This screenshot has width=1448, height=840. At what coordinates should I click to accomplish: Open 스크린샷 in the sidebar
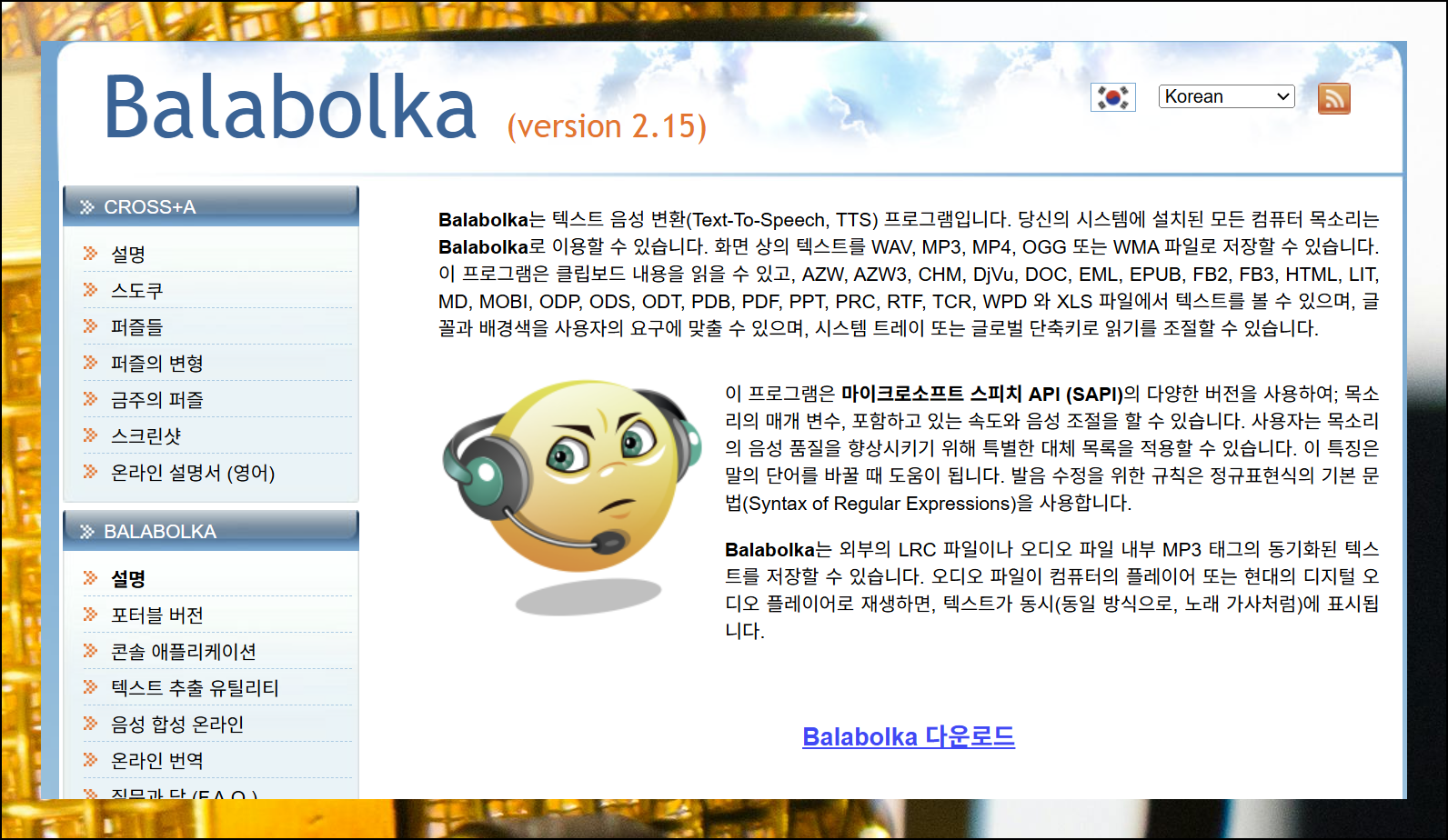tap(146, 436)
